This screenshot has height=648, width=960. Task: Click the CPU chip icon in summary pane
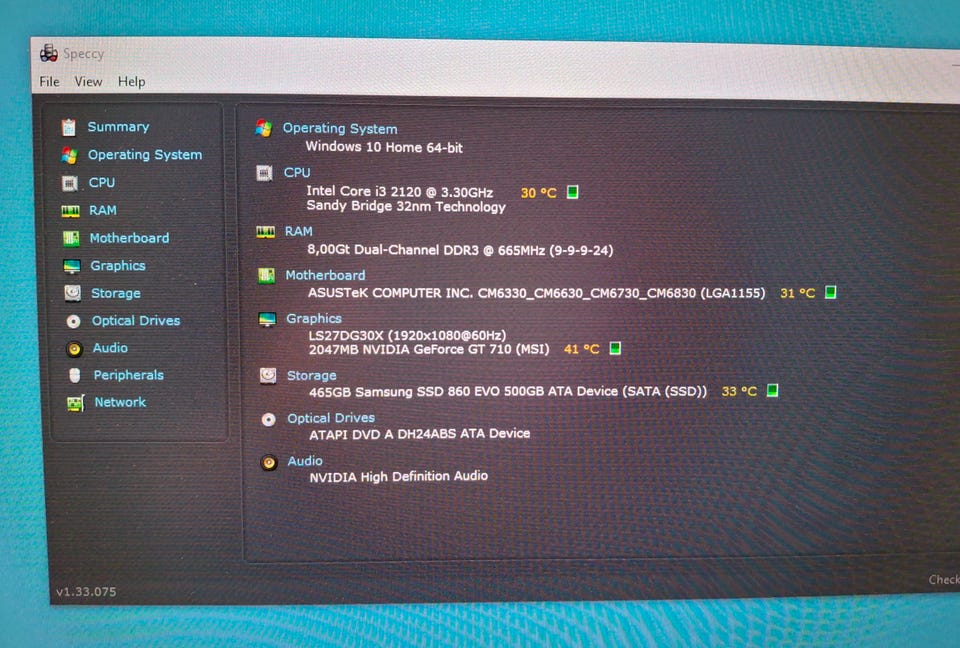pos(264,173)
